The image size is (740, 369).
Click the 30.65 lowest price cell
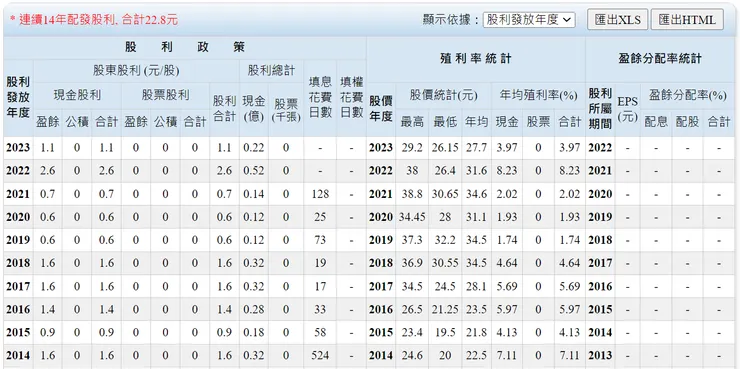[x=445, y=194]
